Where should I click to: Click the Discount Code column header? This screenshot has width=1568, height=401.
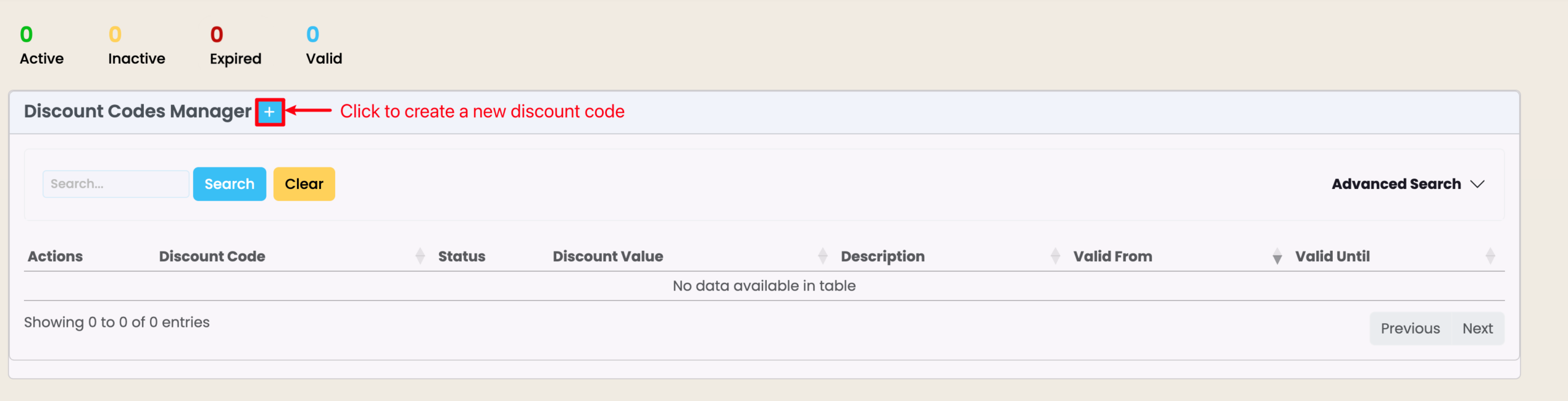click(x=212, y=256)
